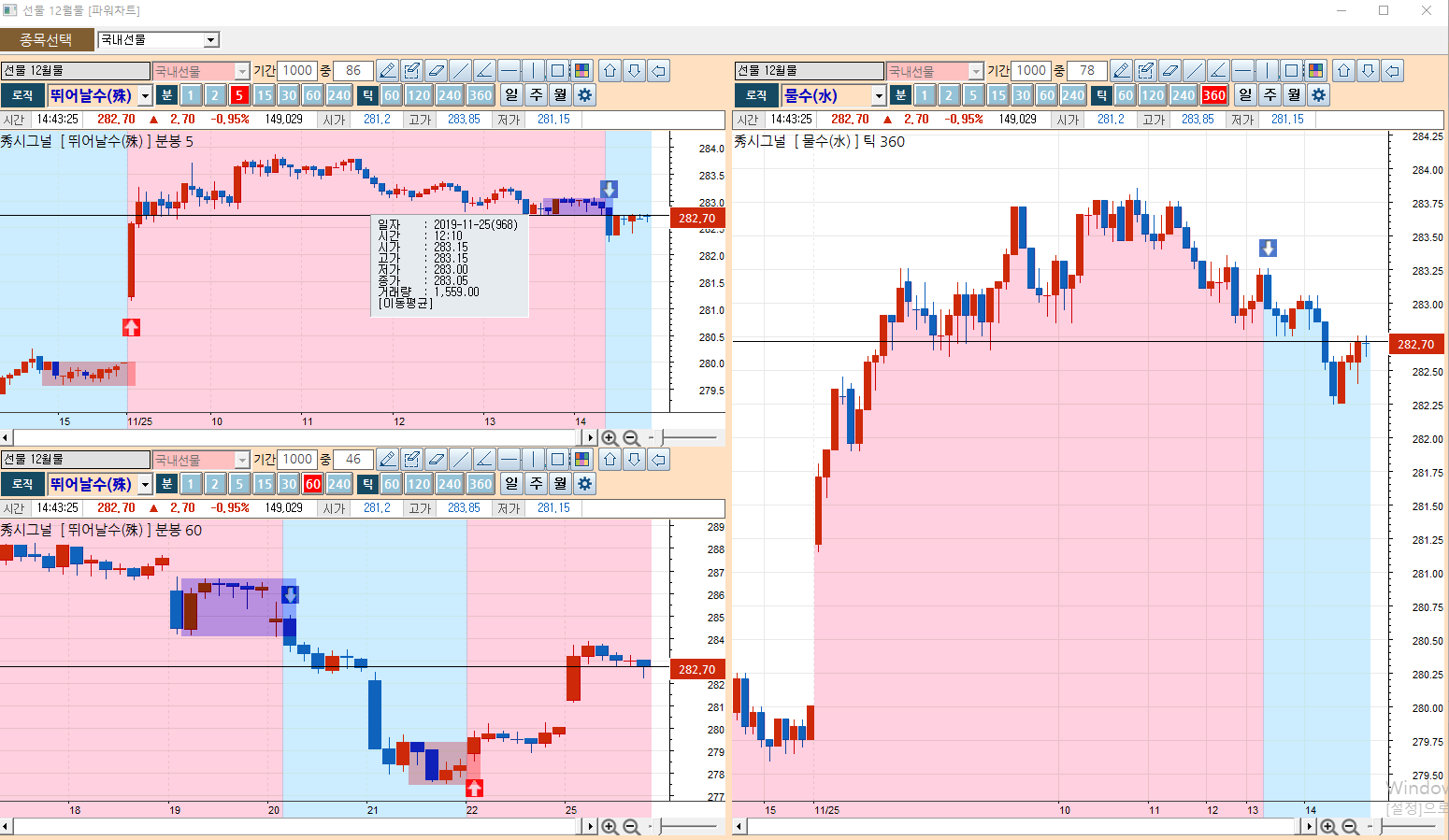The image size is (1449, 840).
Task: Click the 종목선택 button
Action: [x=47, y=39]
